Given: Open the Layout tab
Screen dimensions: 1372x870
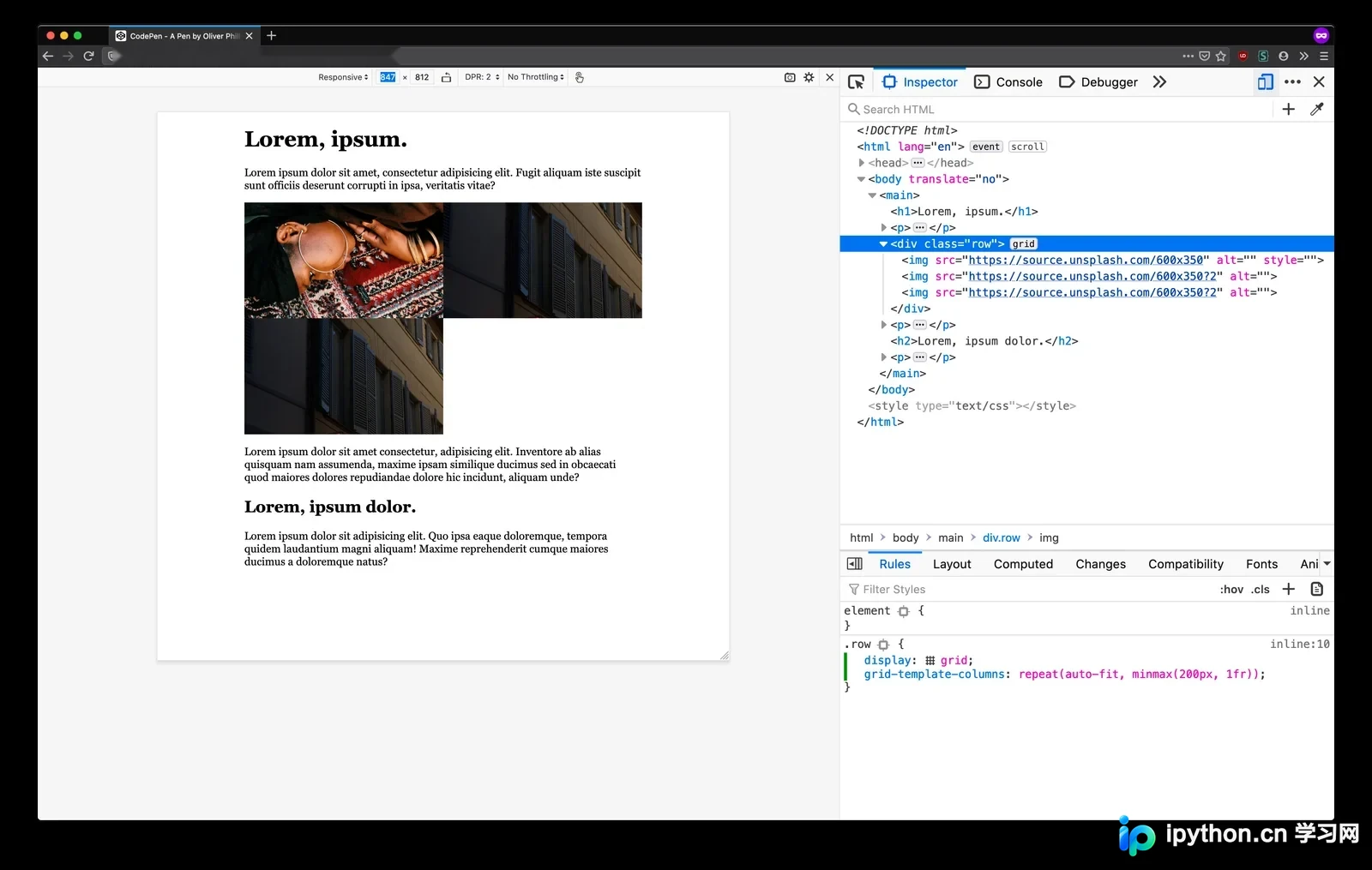Looking at the screenshot, I should tap(952, 564).
